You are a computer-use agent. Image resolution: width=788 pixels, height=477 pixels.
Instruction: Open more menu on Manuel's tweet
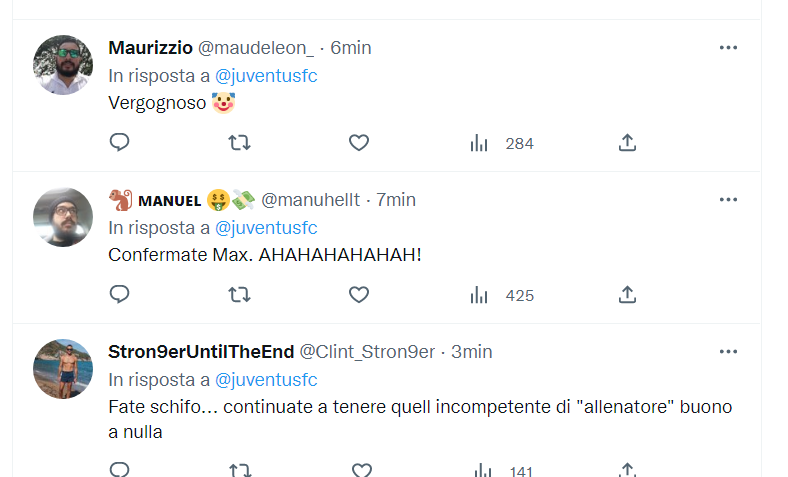click(x=728, y=200)
